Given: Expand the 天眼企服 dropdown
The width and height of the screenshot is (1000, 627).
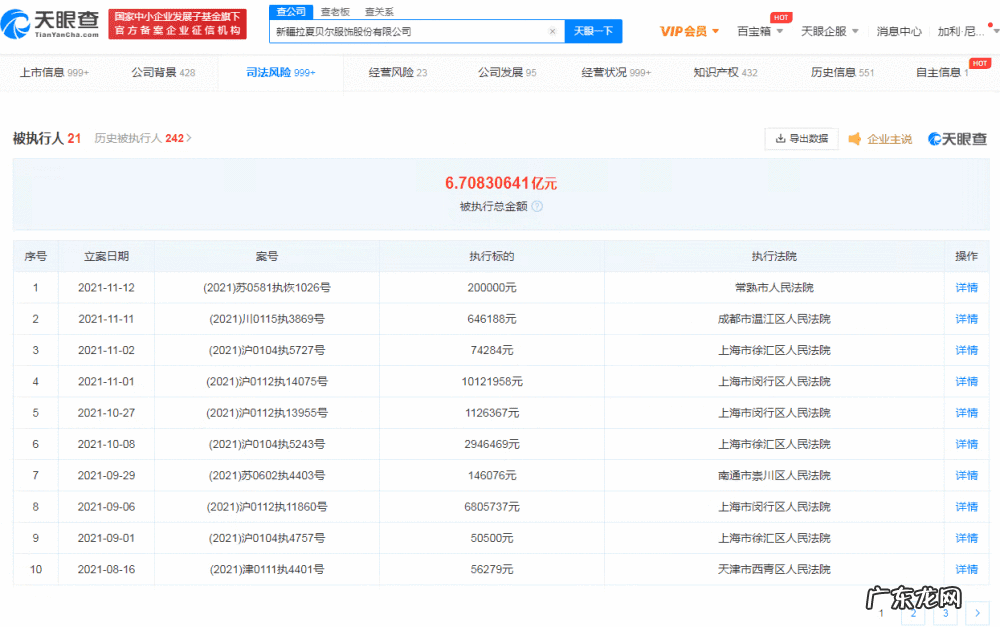Looking at the screenshot, I should (x=826, y=31).
